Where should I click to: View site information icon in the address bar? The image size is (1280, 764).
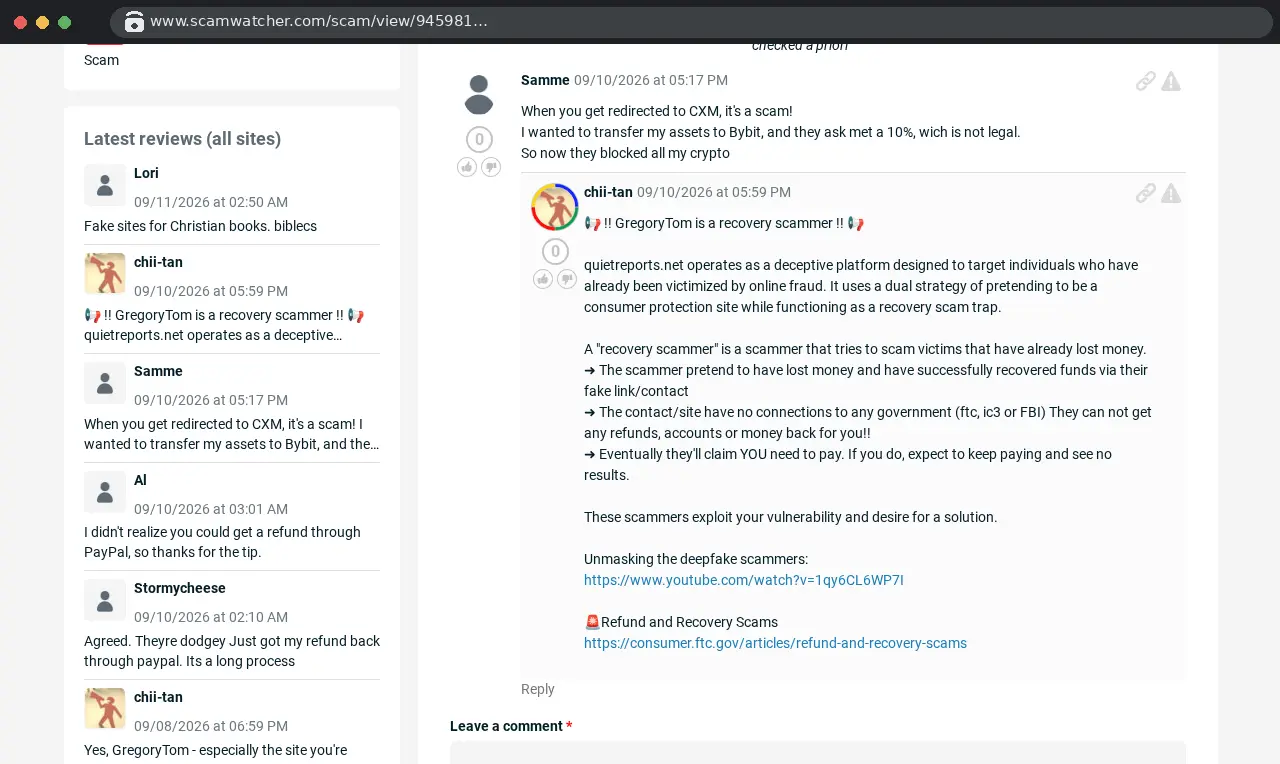click(134, 22)
